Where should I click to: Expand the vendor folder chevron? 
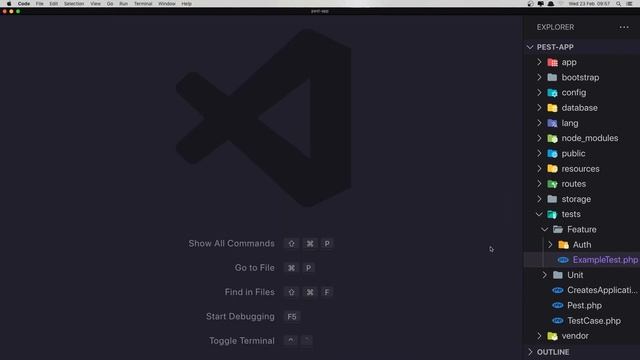click(x=539, y=336)
